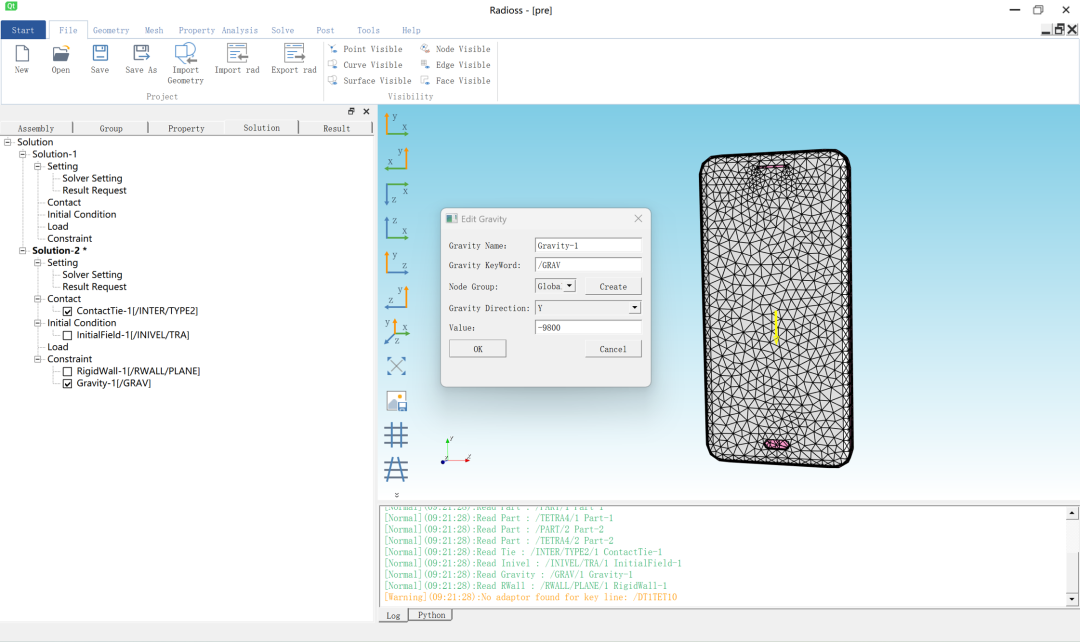
Task: Float the solution dock panel
Action: 351,111
